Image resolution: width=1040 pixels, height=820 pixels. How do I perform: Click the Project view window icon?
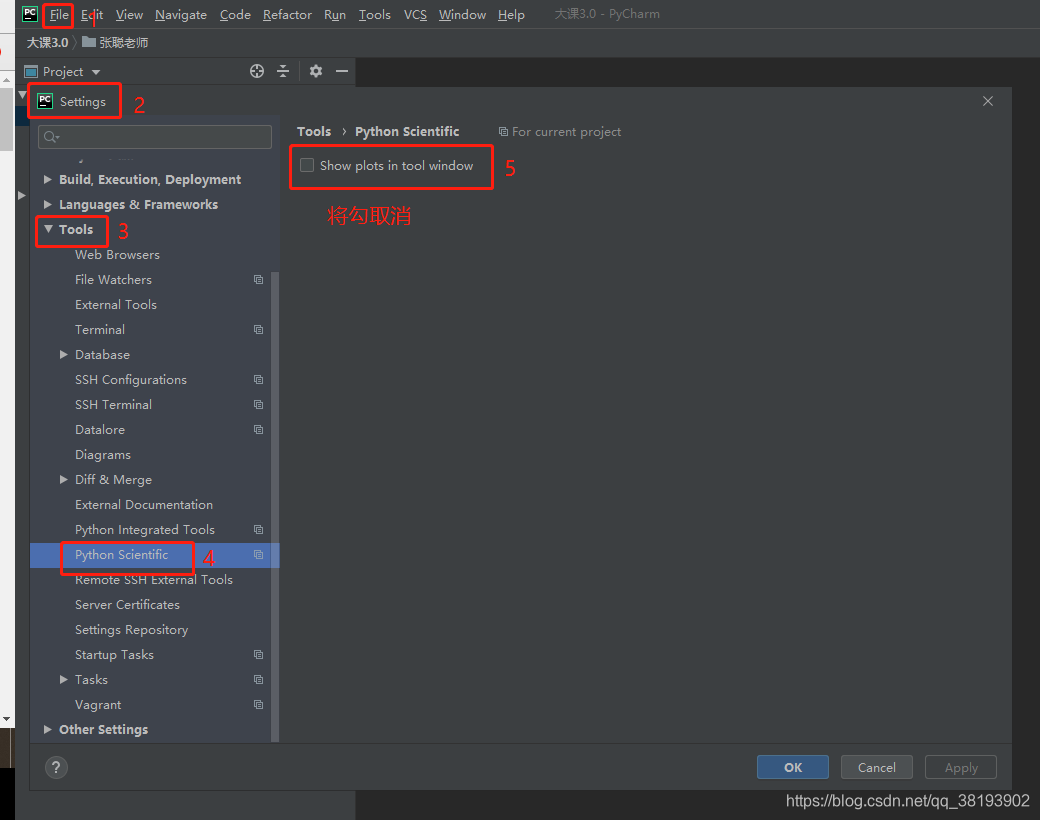tap(31, 72)
